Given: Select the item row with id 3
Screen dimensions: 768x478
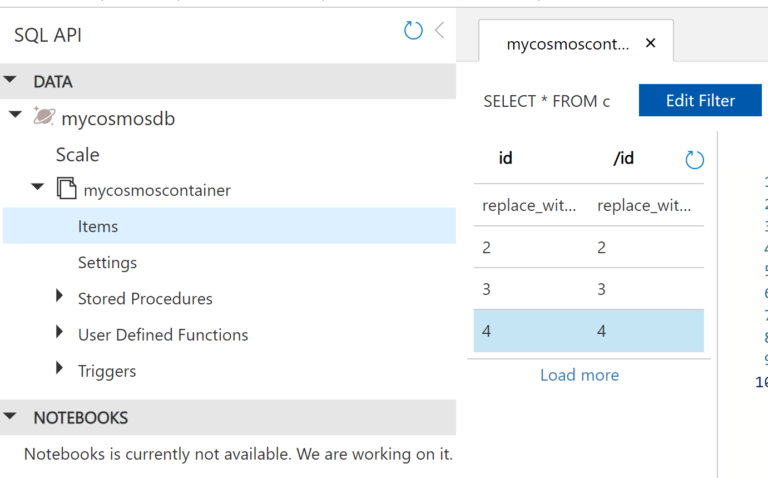Looking at the screenshot, I should [x=589, y=289].
